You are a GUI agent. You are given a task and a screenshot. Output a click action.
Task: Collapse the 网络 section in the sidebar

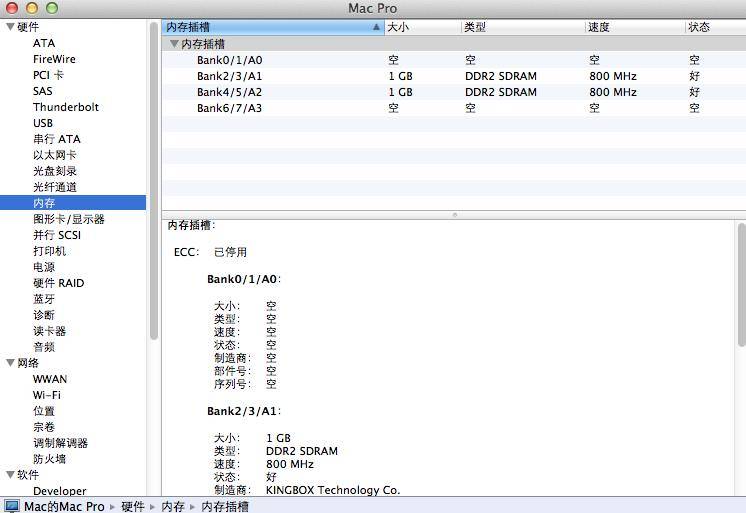point(10,363)
